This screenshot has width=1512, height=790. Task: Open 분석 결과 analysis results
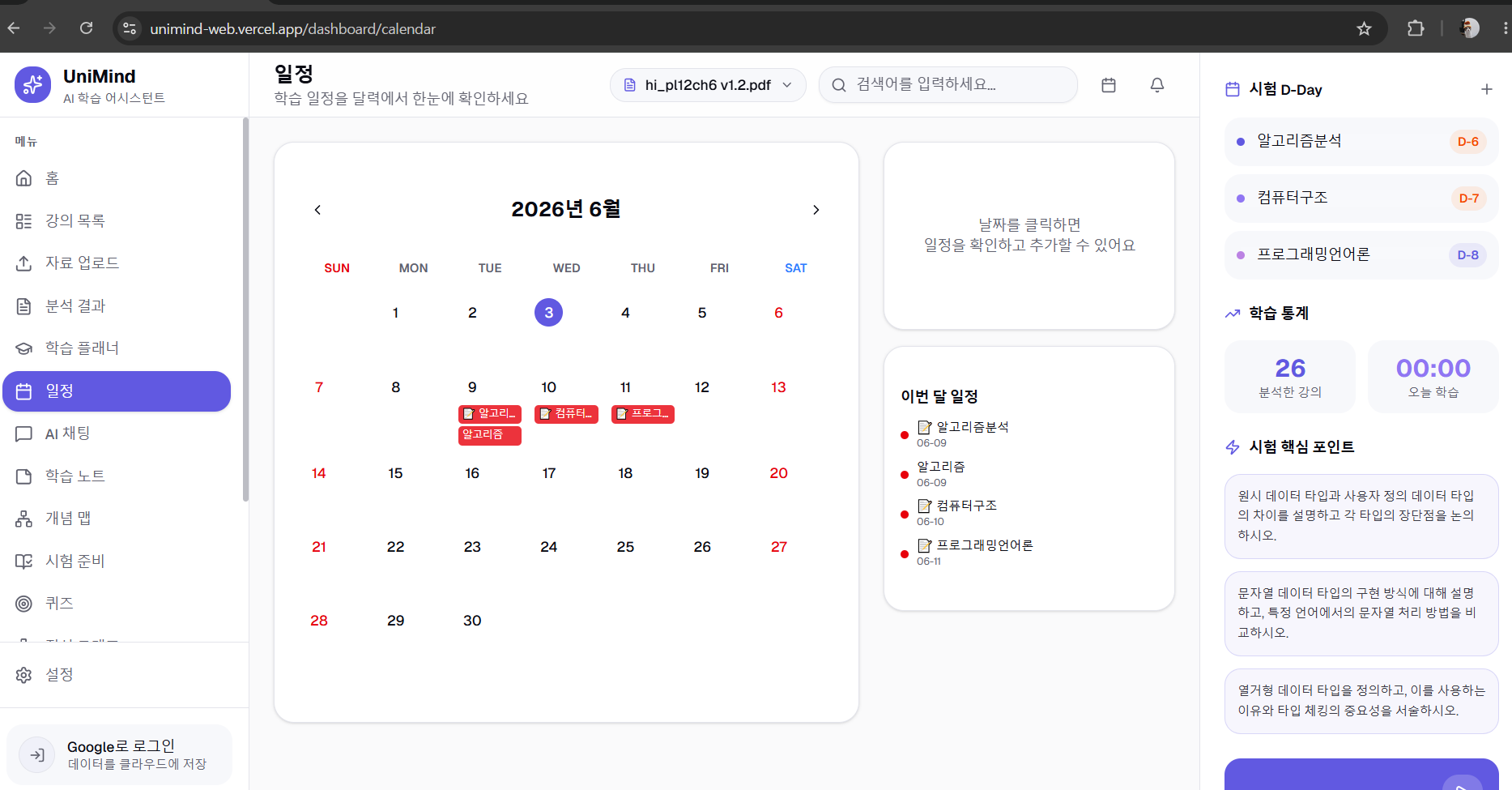click(117, 306)
